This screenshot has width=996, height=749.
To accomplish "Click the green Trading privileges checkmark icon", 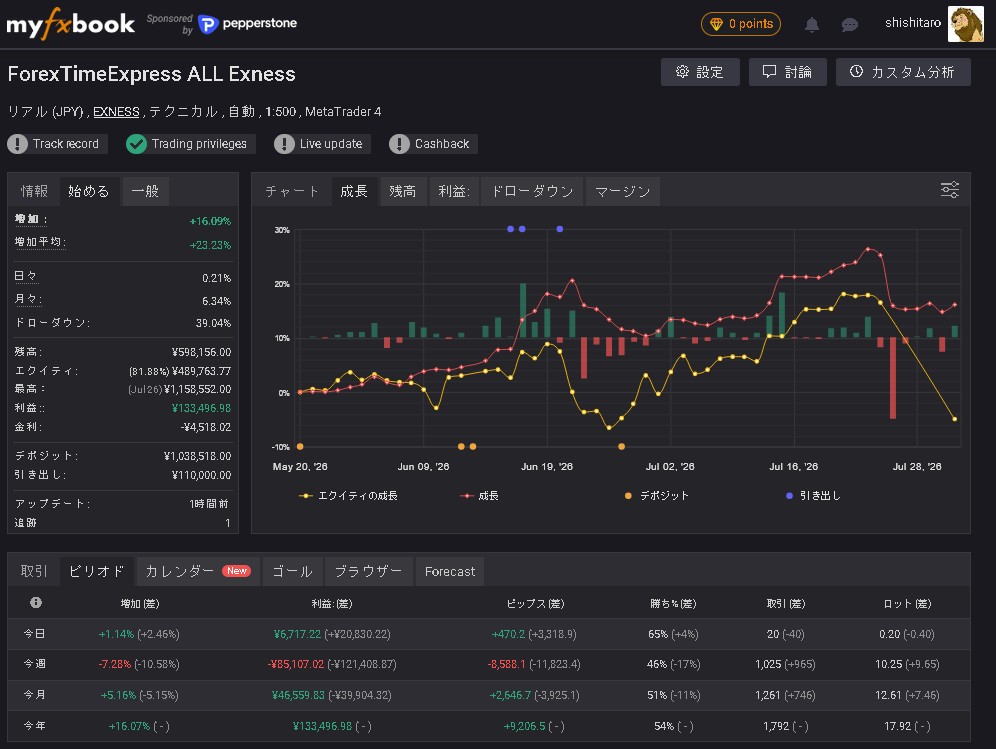I will coord(136,144).
